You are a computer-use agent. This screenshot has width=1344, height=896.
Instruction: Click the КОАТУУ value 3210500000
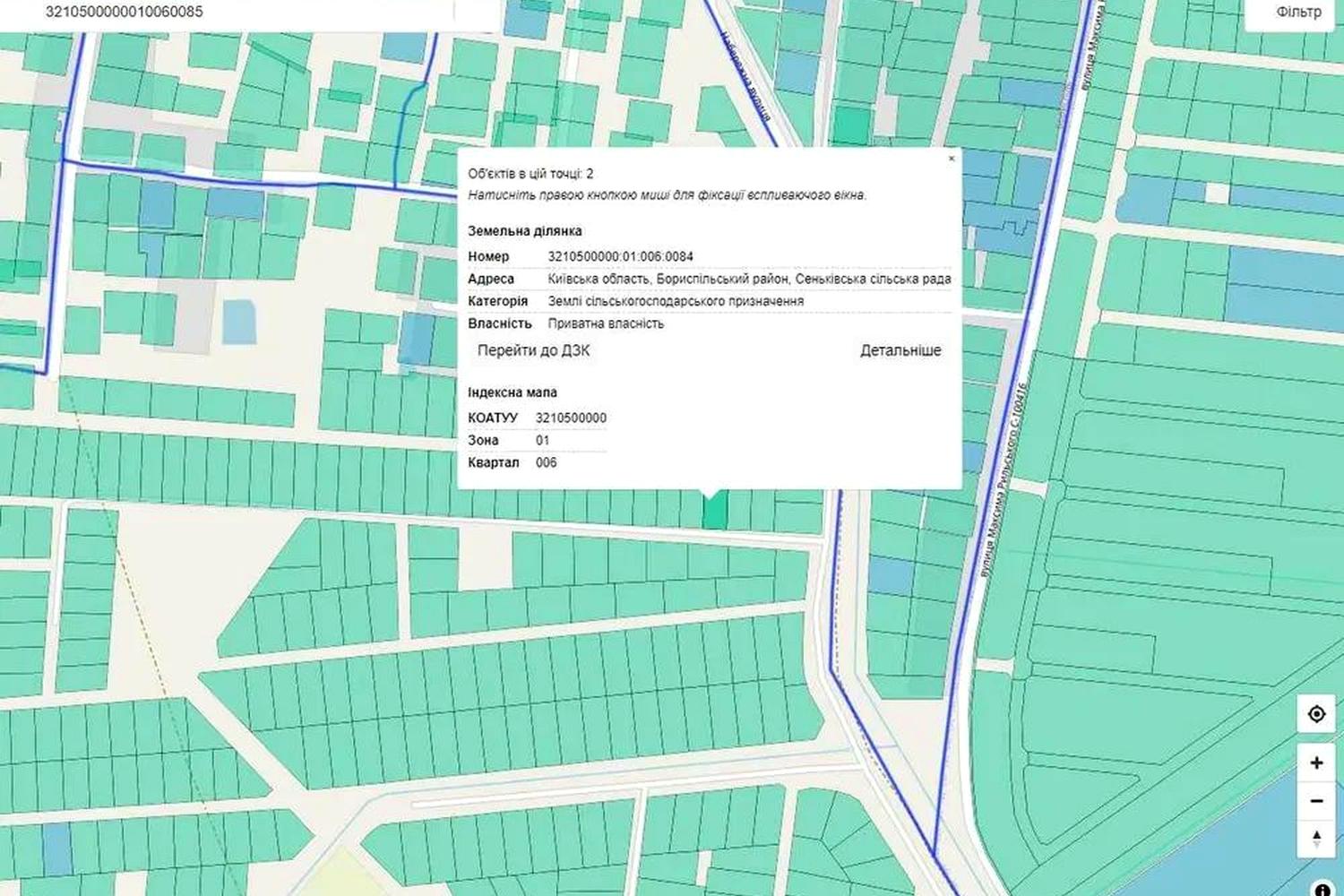pyautogui.click(x=571, y=418)
